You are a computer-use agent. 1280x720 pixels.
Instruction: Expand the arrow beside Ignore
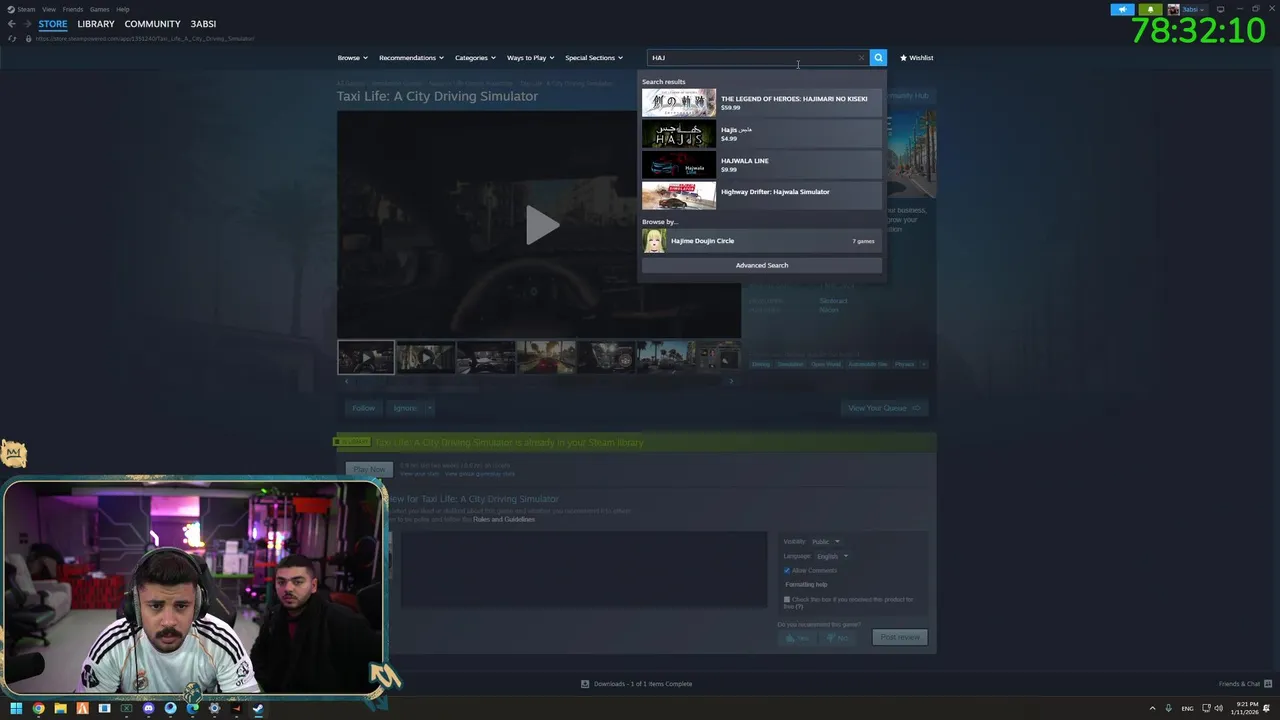(429, 408)
